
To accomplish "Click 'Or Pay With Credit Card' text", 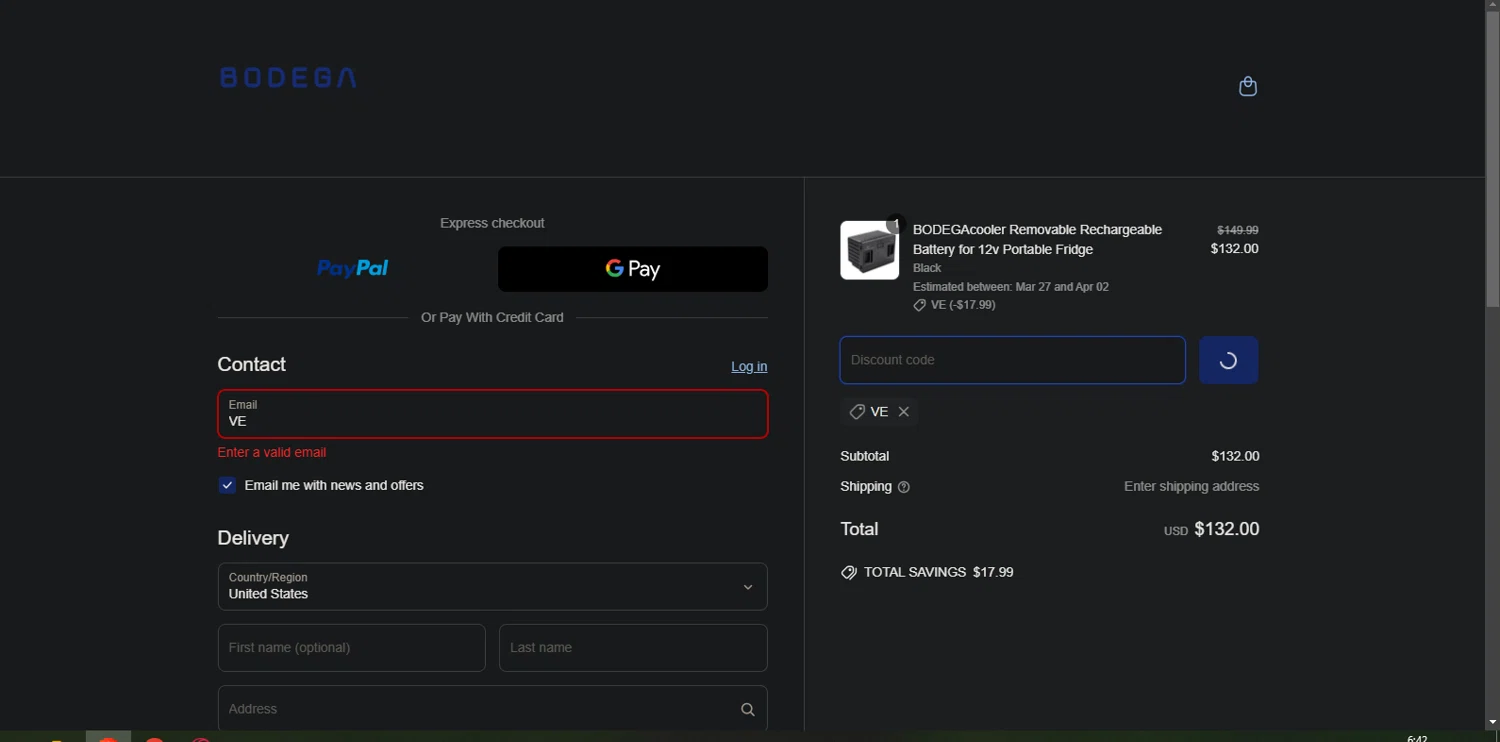I will [492, 317].
